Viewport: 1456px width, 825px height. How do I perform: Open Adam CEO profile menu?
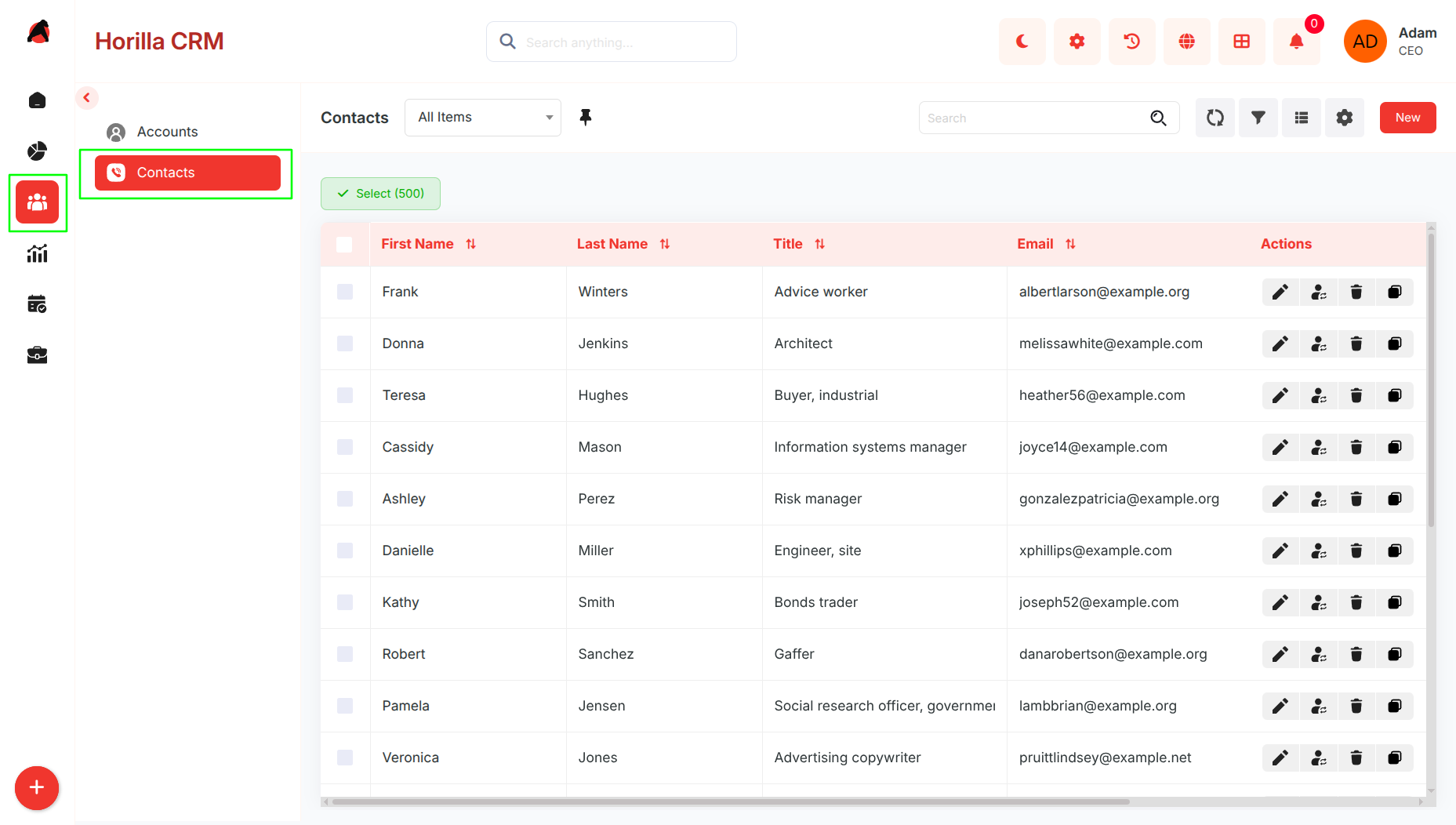click(x=1391, y=42)
